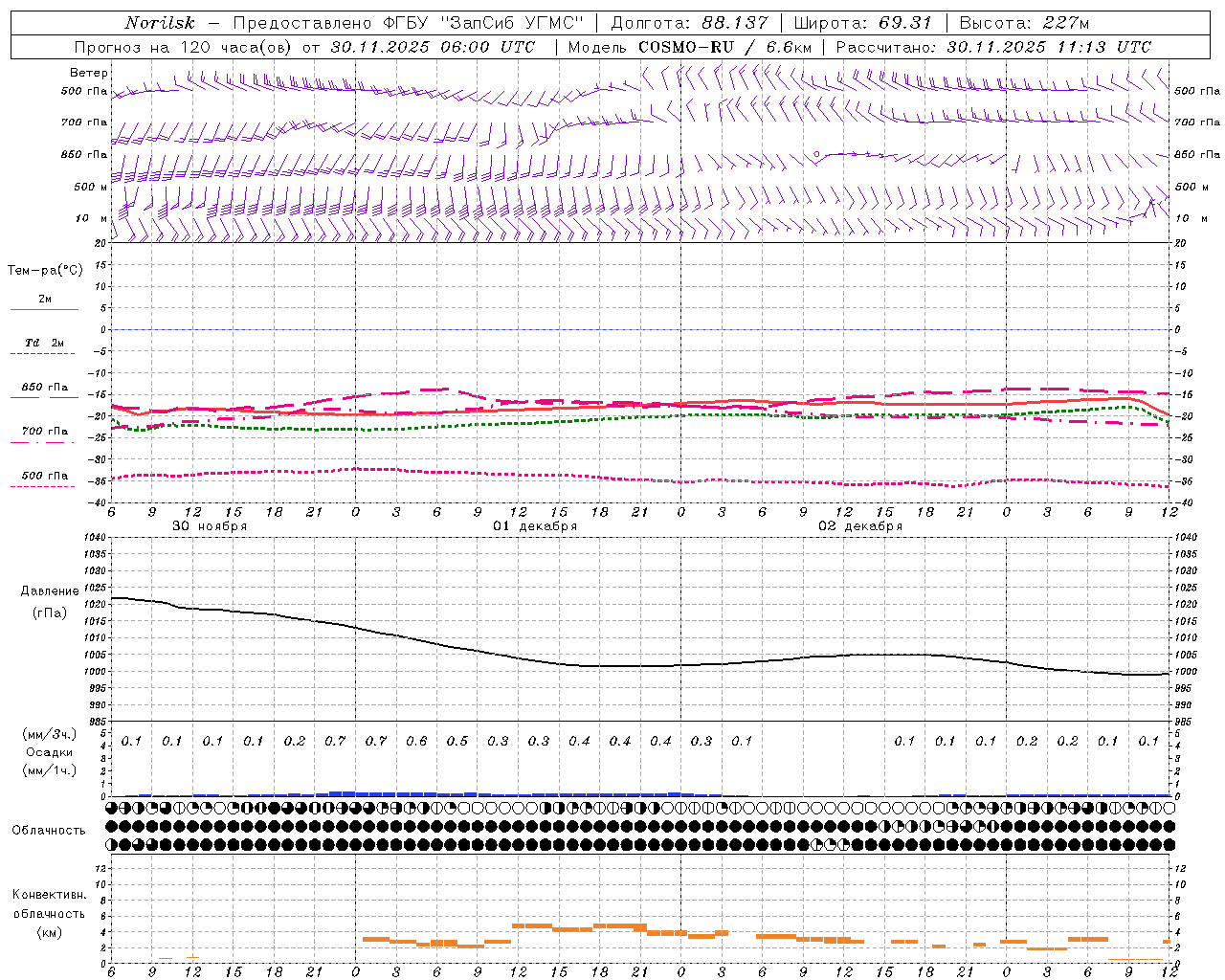Click the 'Ветер' wind panel label
Image resolution: width=1225 pixels, height=980 pixels.
(88, 73)
